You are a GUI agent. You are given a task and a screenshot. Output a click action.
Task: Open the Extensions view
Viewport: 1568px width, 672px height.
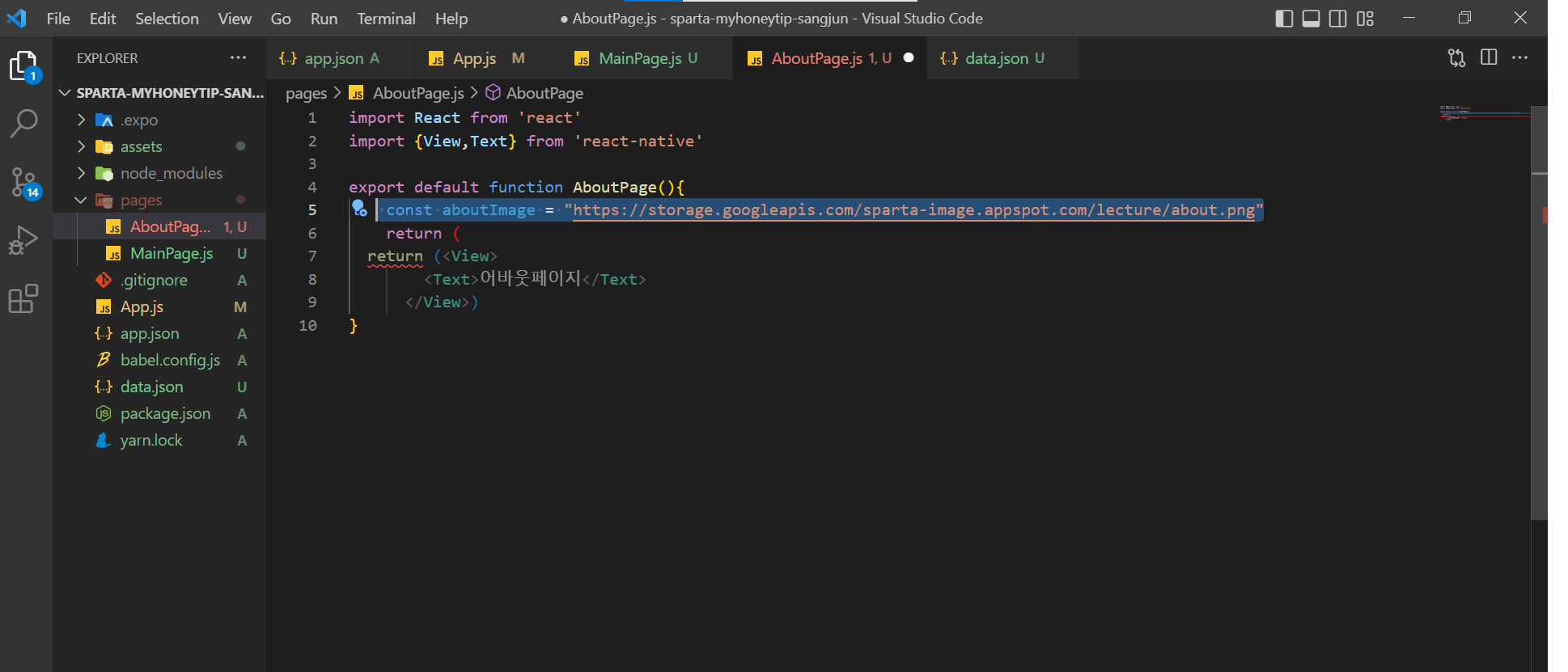coord(23,298)
